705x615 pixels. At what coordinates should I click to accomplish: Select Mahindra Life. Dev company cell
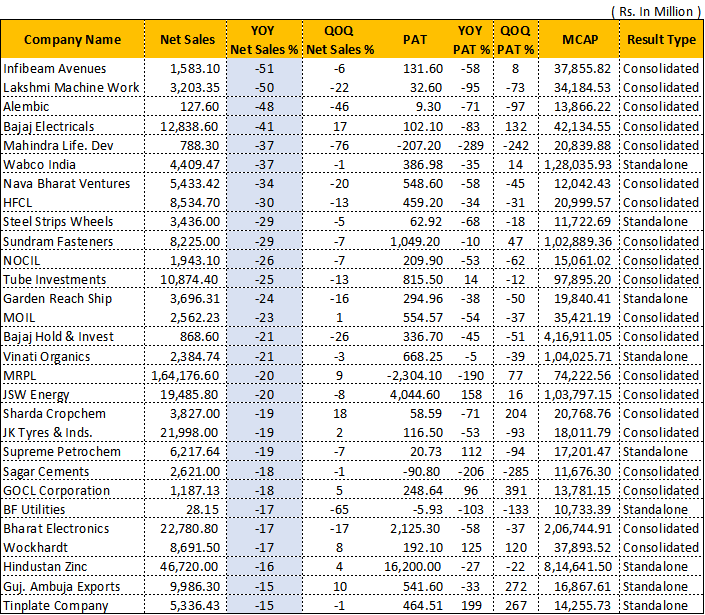[58, 146]
